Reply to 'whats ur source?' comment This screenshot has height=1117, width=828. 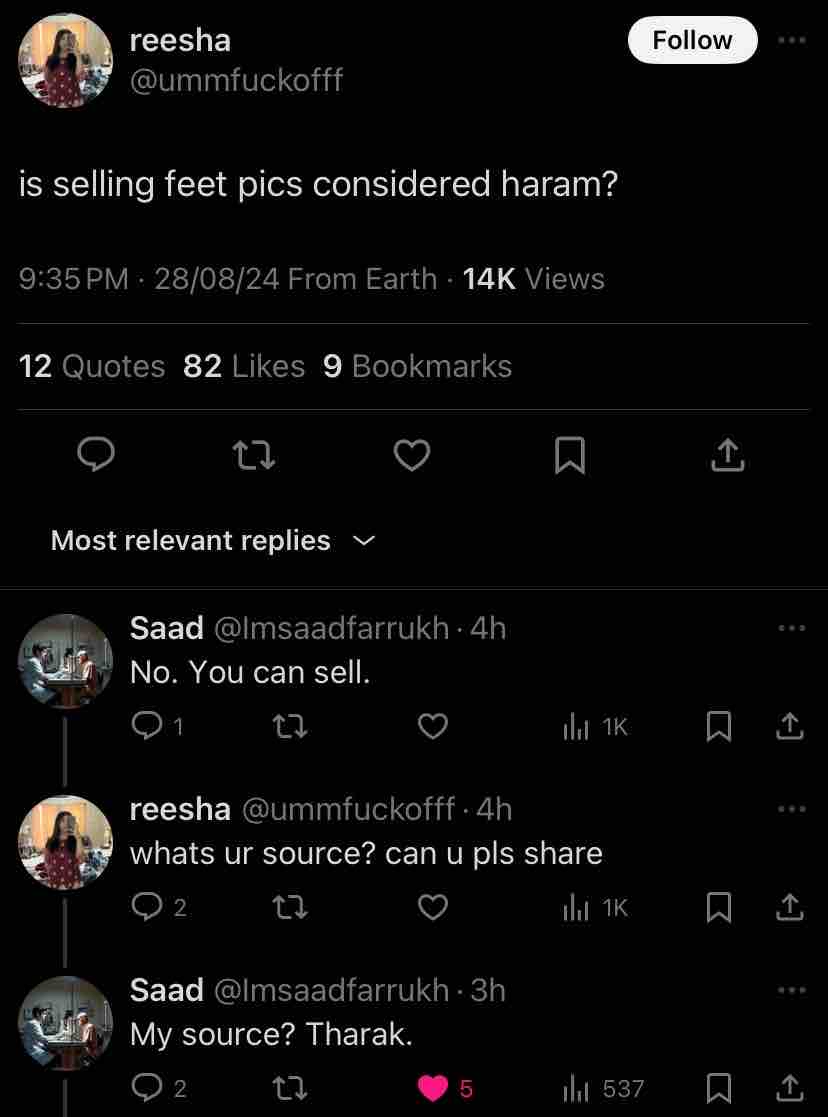(x=148, y=907)
